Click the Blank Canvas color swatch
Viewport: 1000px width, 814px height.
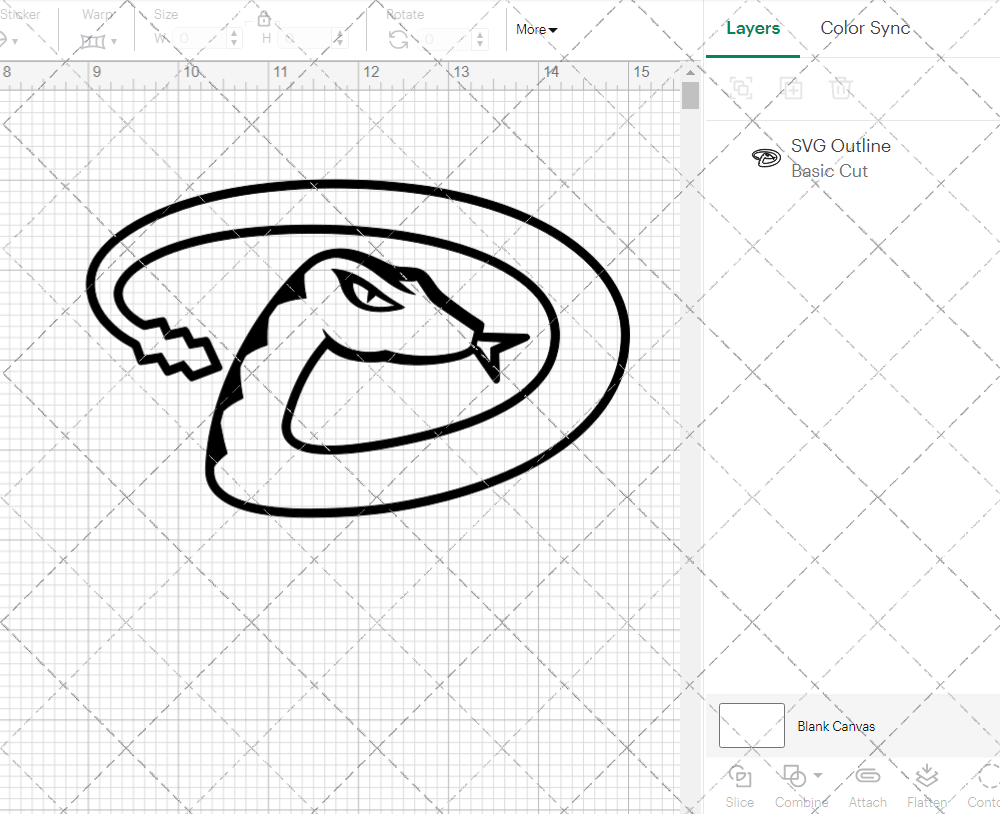point(752,726)
